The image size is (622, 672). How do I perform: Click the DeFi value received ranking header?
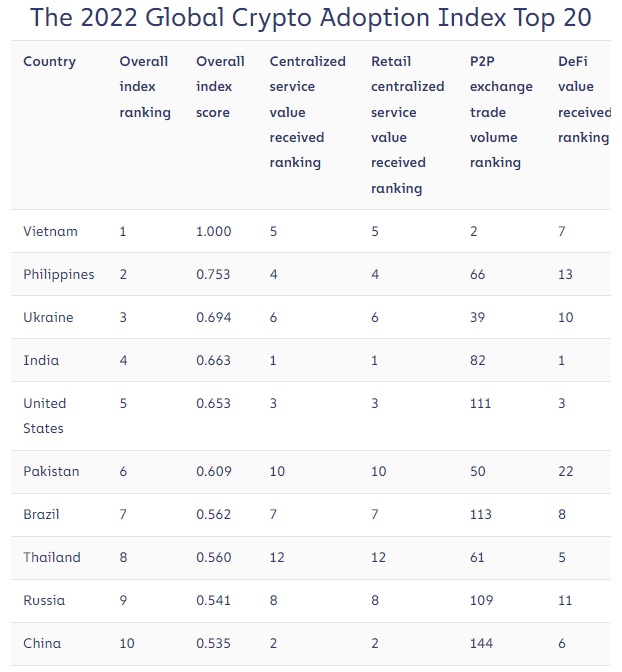[584, 100]
